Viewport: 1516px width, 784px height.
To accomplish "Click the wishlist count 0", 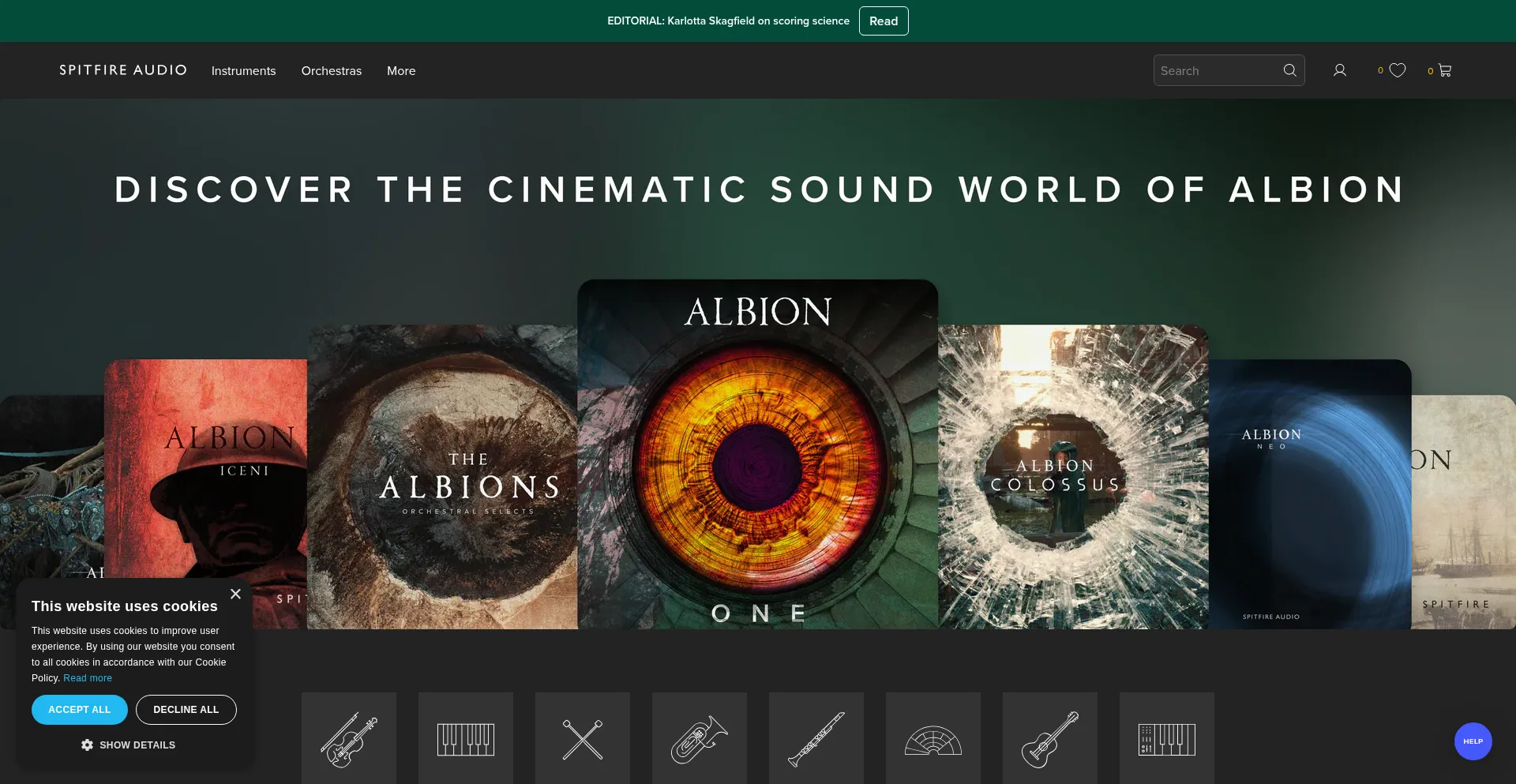I will pyautogui.click(x=1380, y=70).
